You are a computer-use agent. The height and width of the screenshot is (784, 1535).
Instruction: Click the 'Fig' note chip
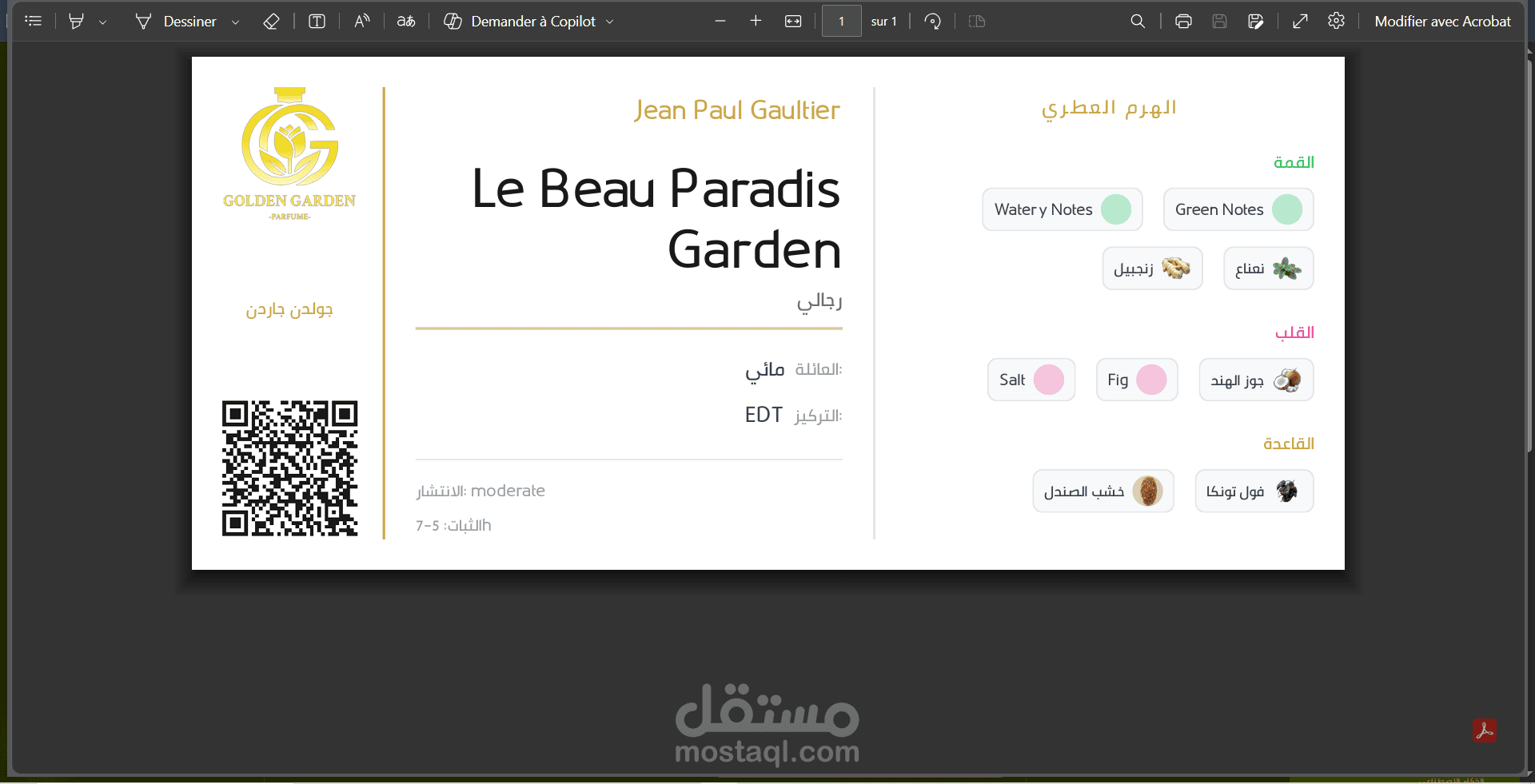tap(1137, 380)
